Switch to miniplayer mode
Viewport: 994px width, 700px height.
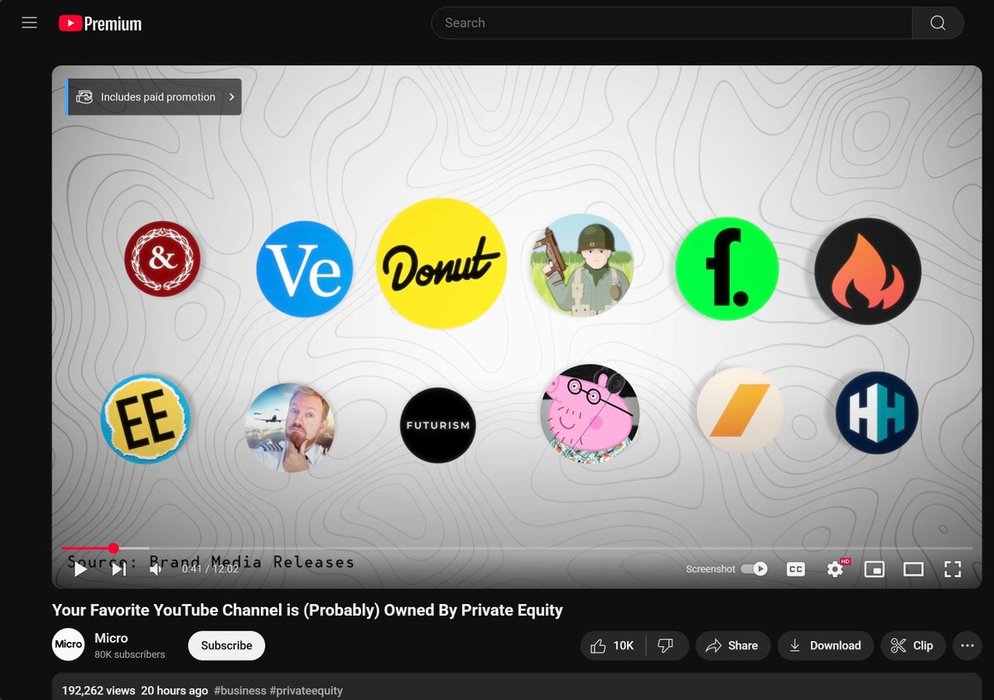(874, 569)
